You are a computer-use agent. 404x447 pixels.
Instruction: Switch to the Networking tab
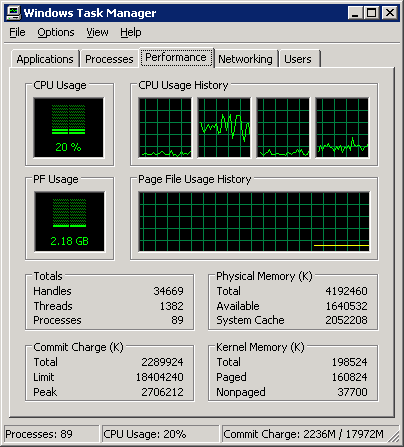tap(245, 59)
